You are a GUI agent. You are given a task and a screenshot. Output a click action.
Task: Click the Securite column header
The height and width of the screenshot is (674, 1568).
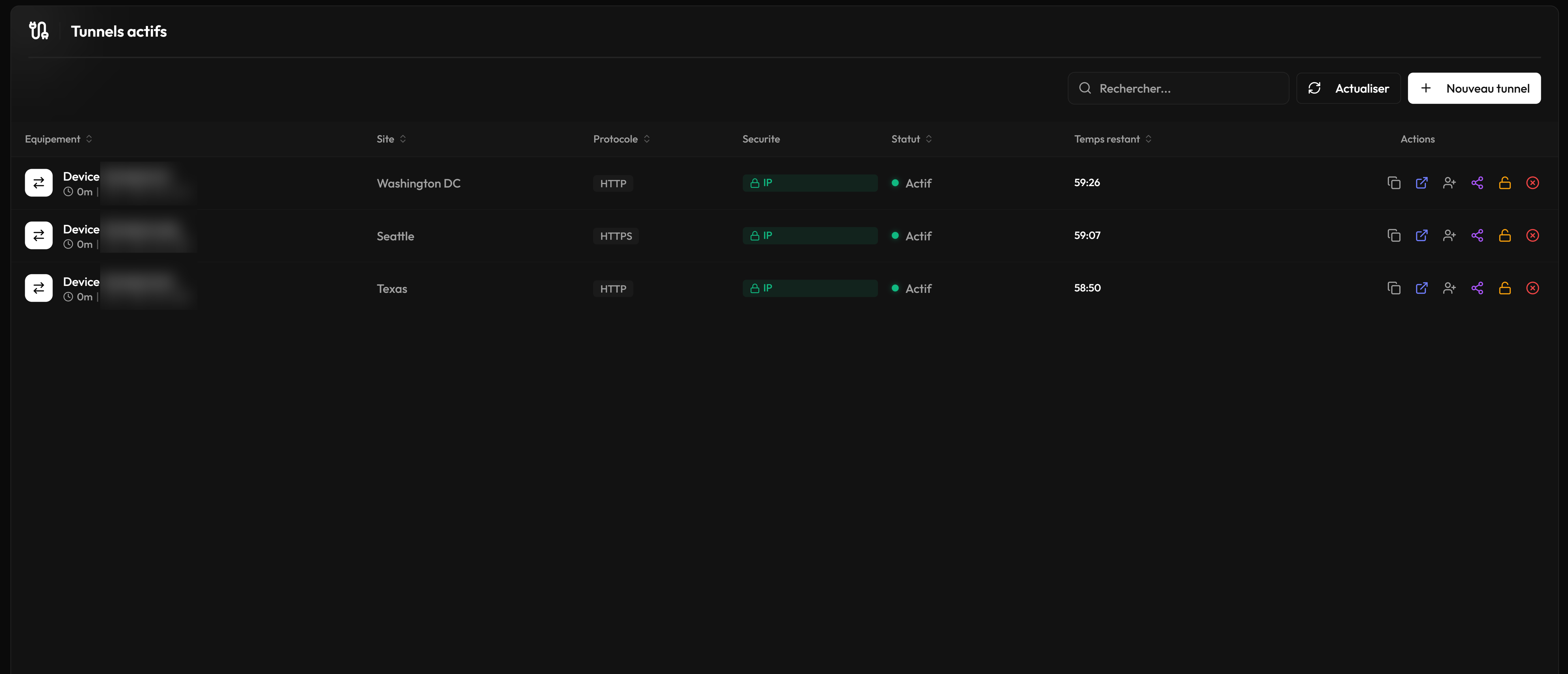pyautogui.click(x=761, y=139)
